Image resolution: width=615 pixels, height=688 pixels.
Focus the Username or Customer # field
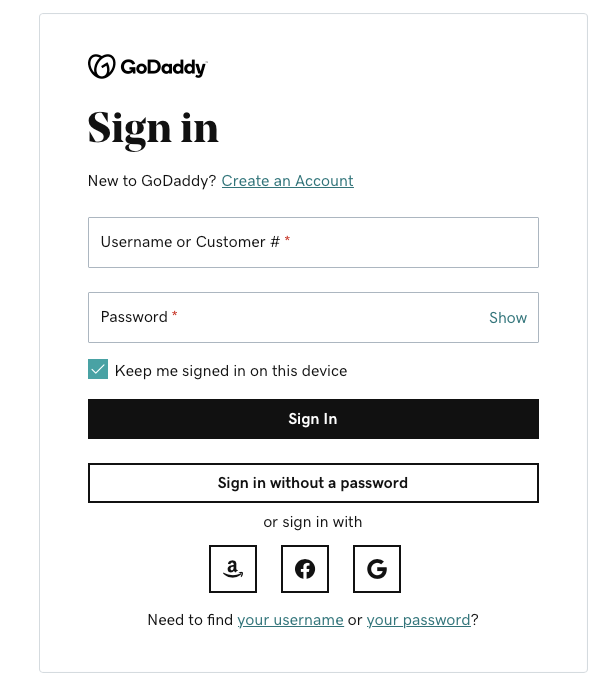click(x=313, y=242)
